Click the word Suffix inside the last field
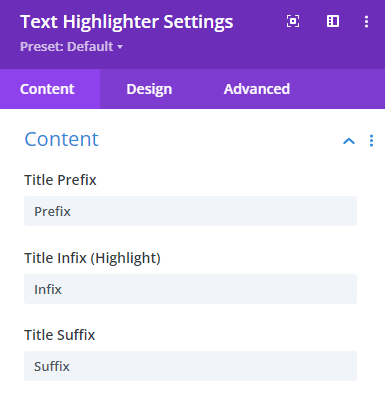The width and height of the screenshot is (385, 403). pos(52,366)
